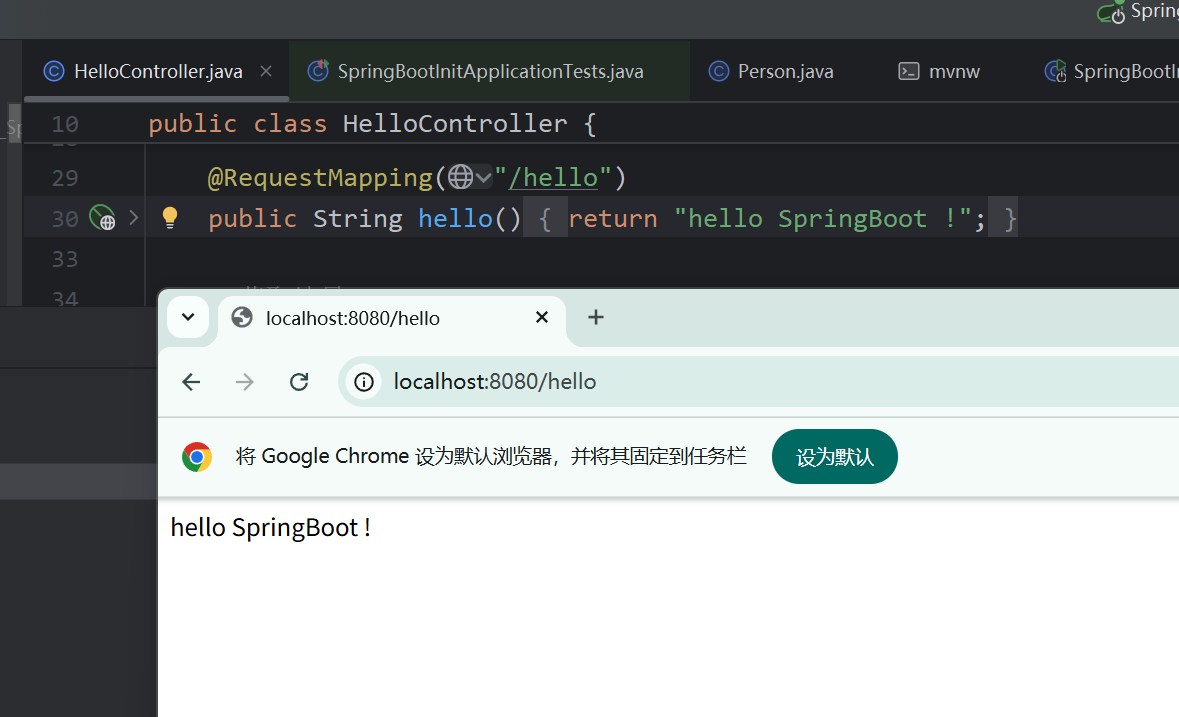Go back in Chrome

(191, 382)
